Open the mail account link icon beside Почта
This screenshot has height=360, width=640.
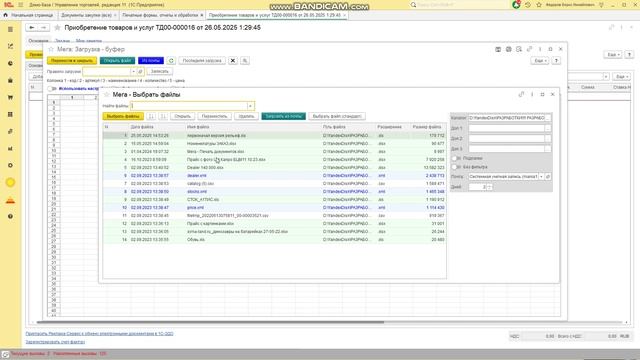click(548, 176)
